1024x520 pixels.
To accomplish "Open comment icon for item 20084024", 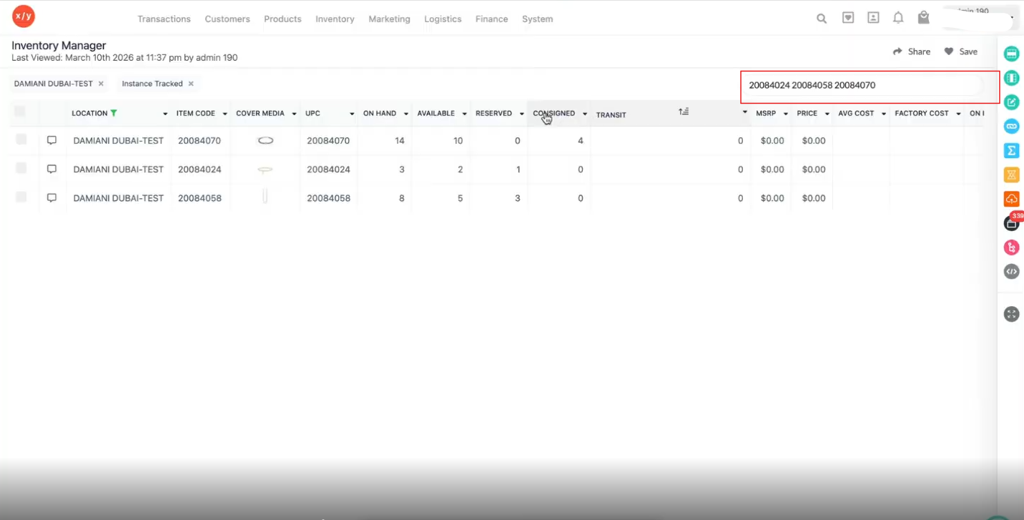I will pos(52,169).
